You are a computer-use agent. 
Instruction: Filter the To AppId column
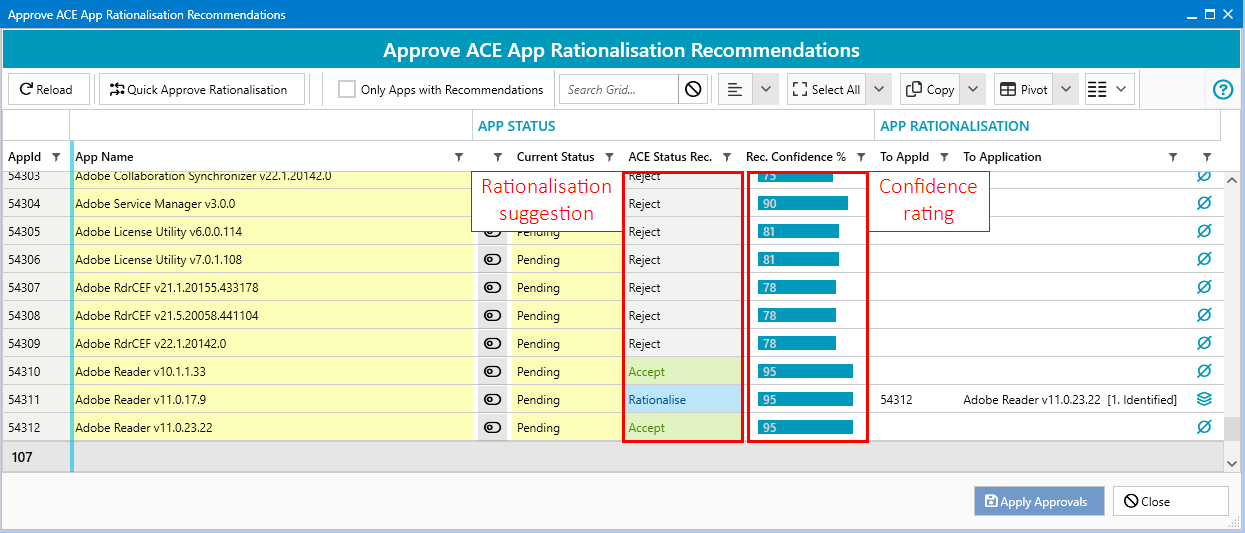944,157
